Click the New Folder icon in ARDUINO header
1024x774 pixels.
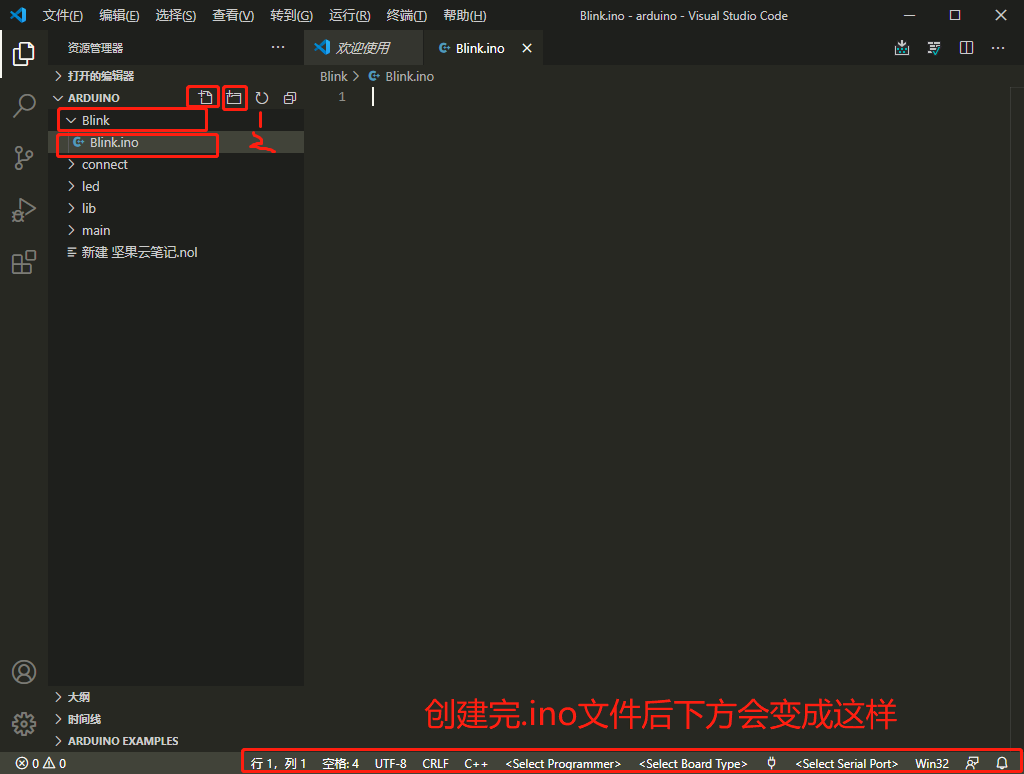[234, 98]
